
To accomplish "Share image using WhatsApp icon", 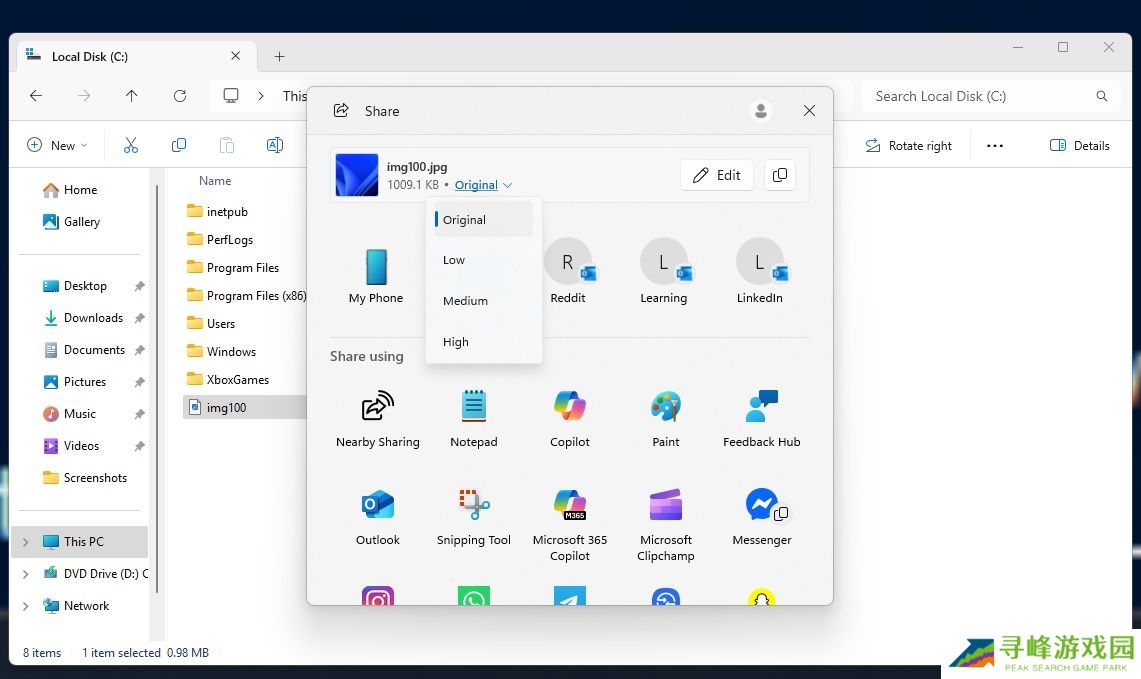I will pyautogui.click(x=474, y=596).
